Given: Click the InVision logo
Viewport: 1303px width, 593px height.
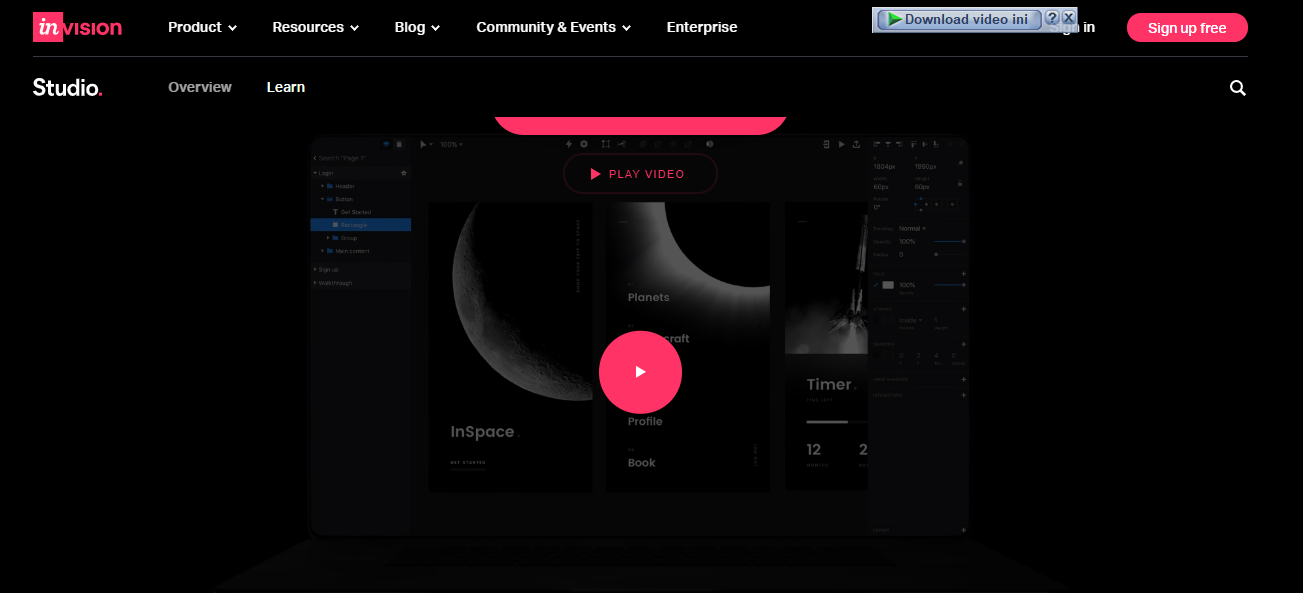Looking at the screenshot, I should pyautogui.click(x=77, y=27).
